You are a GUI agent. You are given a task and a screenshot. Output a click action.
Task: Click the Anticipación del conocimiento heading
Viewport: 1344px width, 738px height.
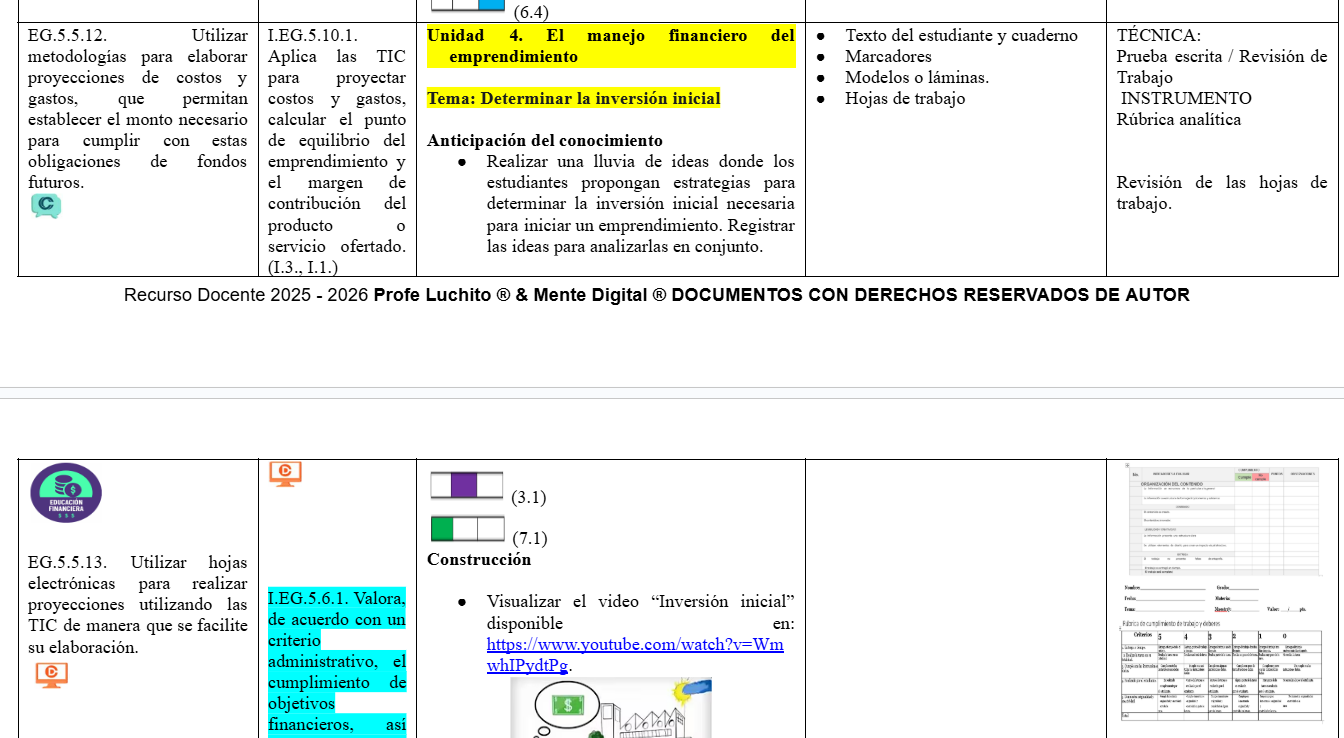pos(545,140)
